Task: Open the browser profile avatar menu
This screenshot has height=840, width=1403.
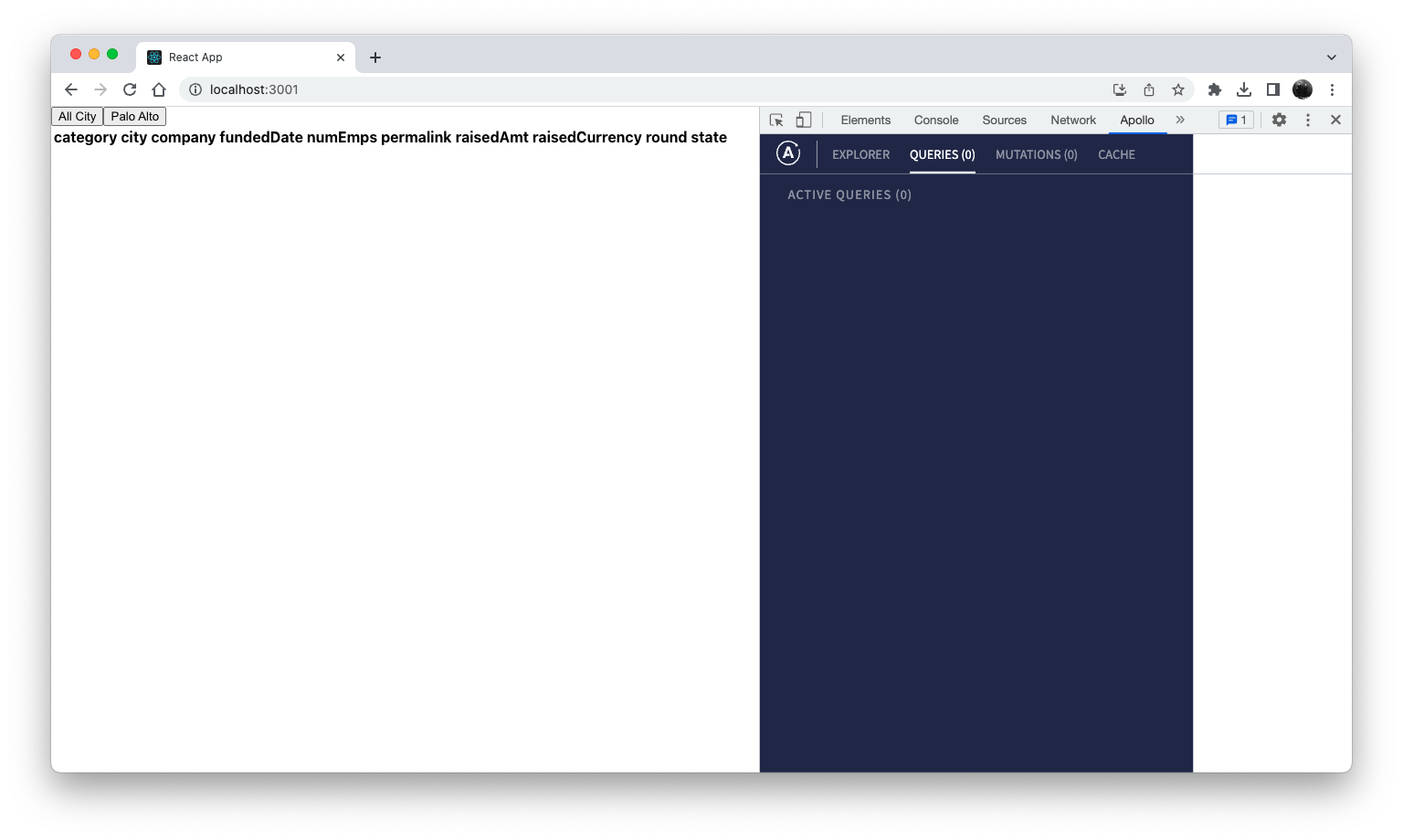Action: pos(1303,89)
